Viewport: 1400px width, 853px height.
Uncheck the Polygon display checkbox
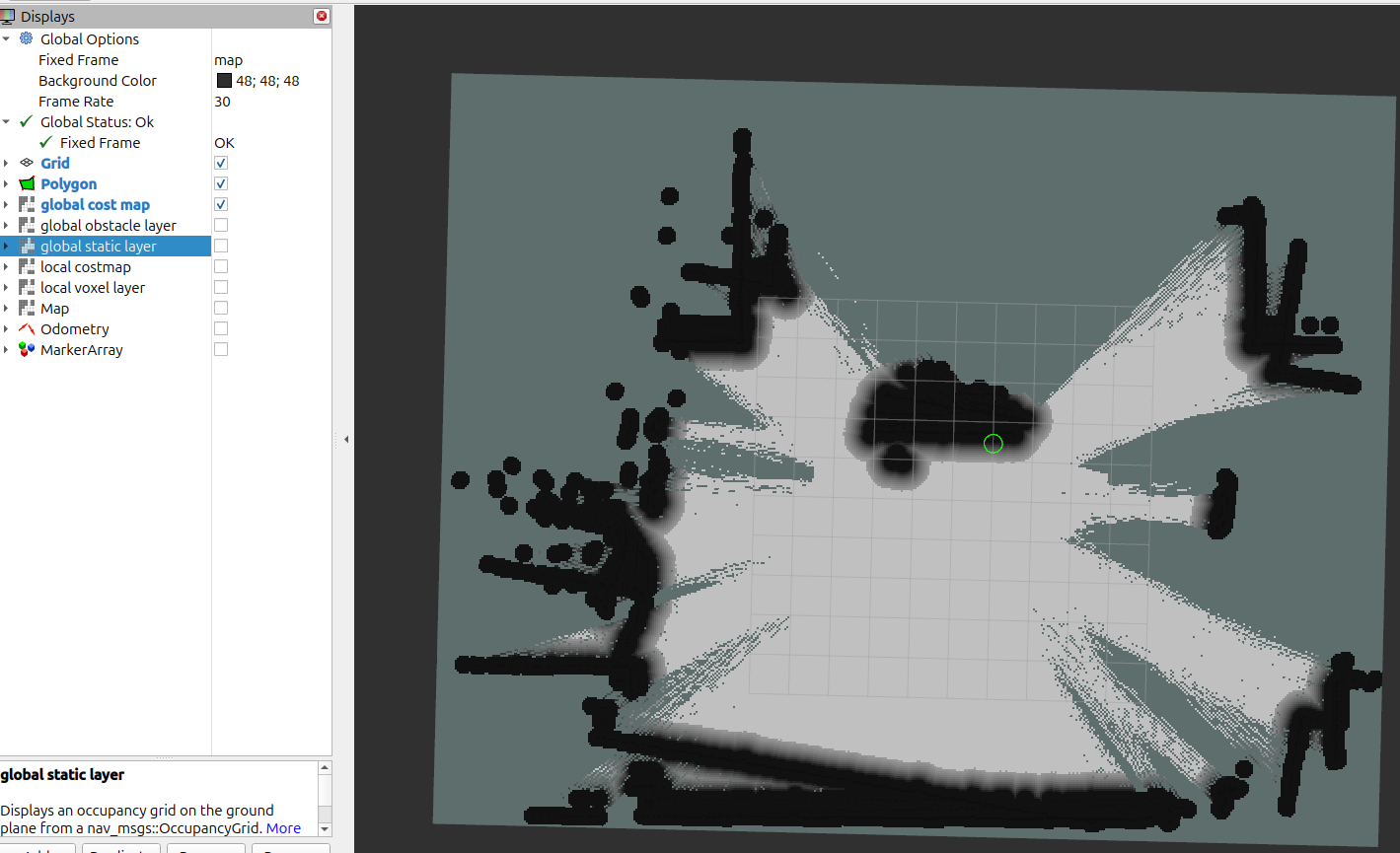(221, 183)
